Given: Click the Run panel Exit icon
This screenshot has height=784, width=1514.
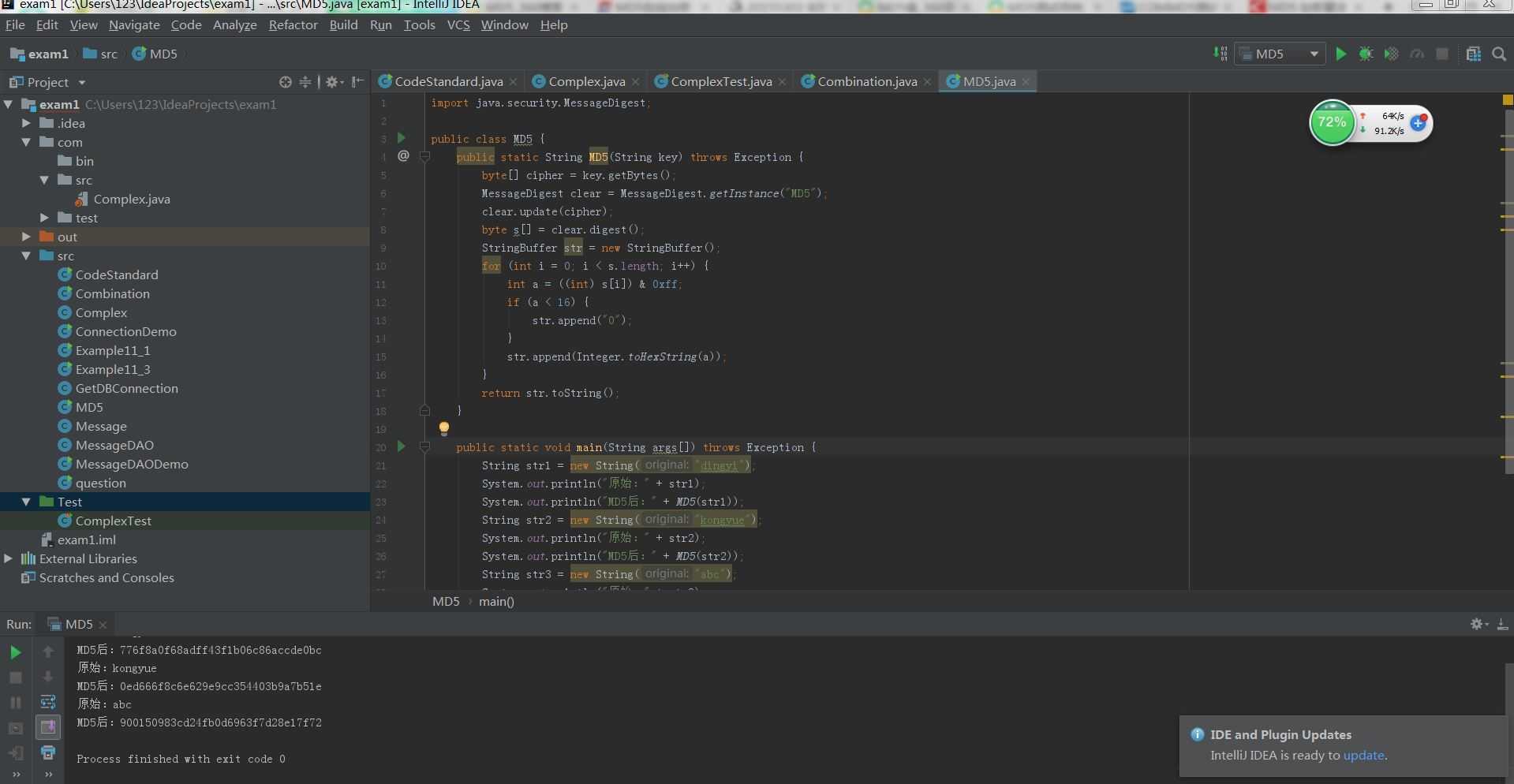Looking at the screenshot, I should [15, 753].
